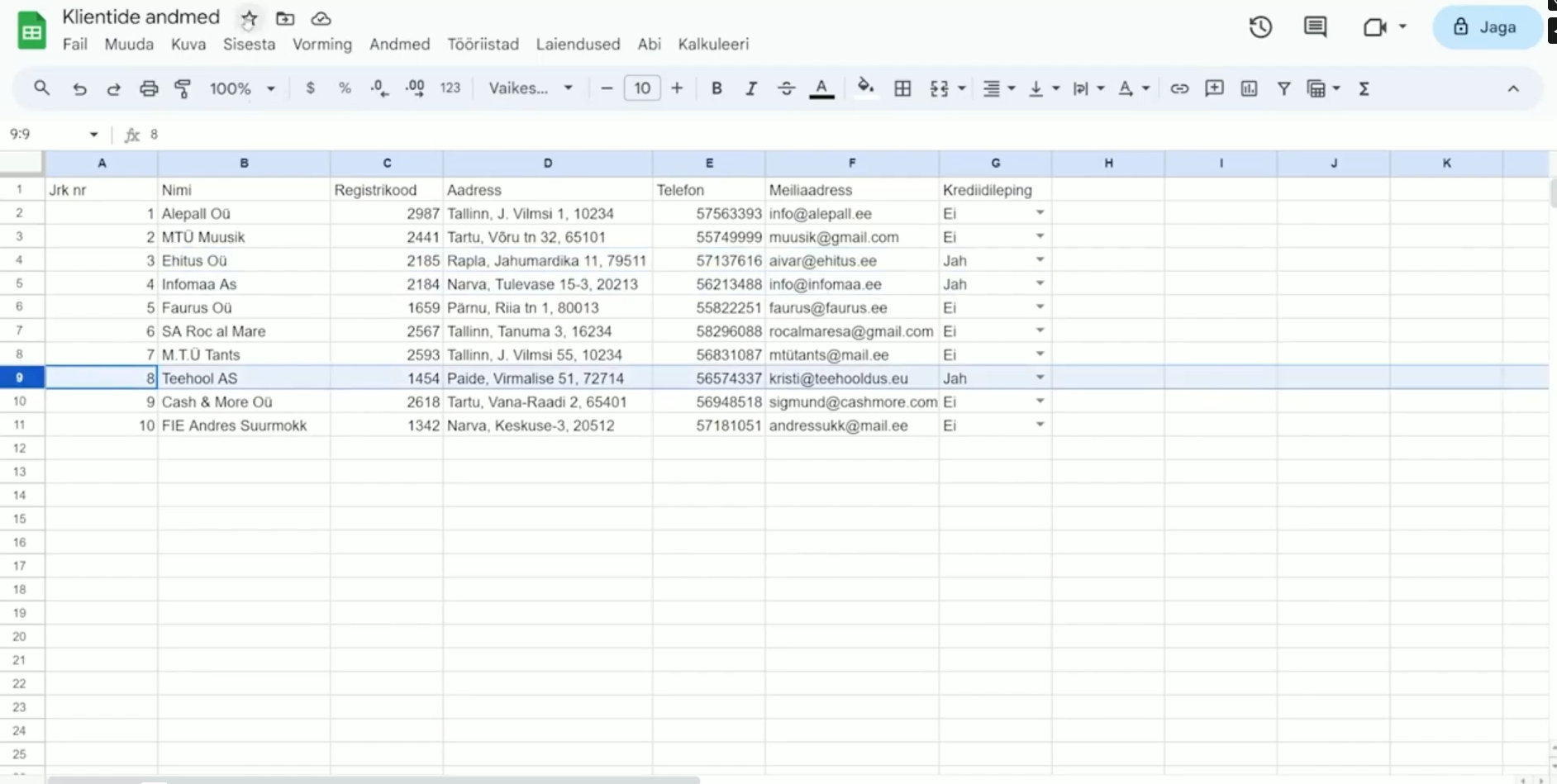Screen dimensions: 1557x784
Task: Open the Laiendused menu
Action: pyautogui.click(x=578, y=45)
